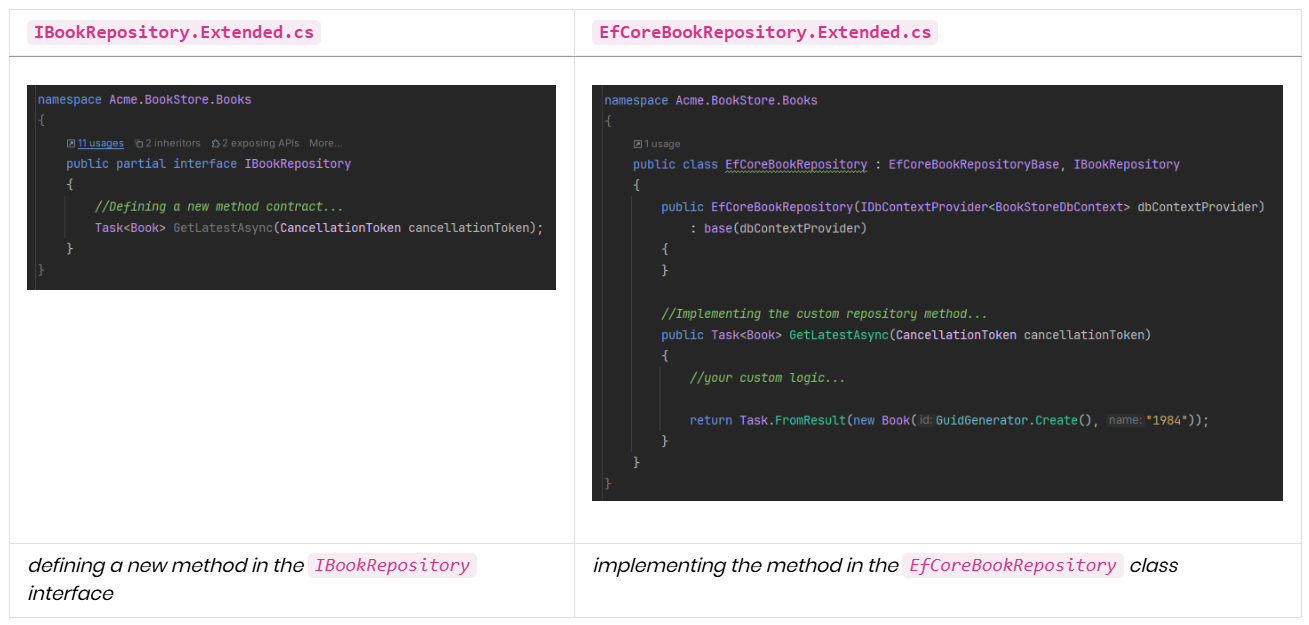Click the "2 exposing APIs" code lens hint
Viewport: 1309px width, 625px height.
[x=261, y=143]
